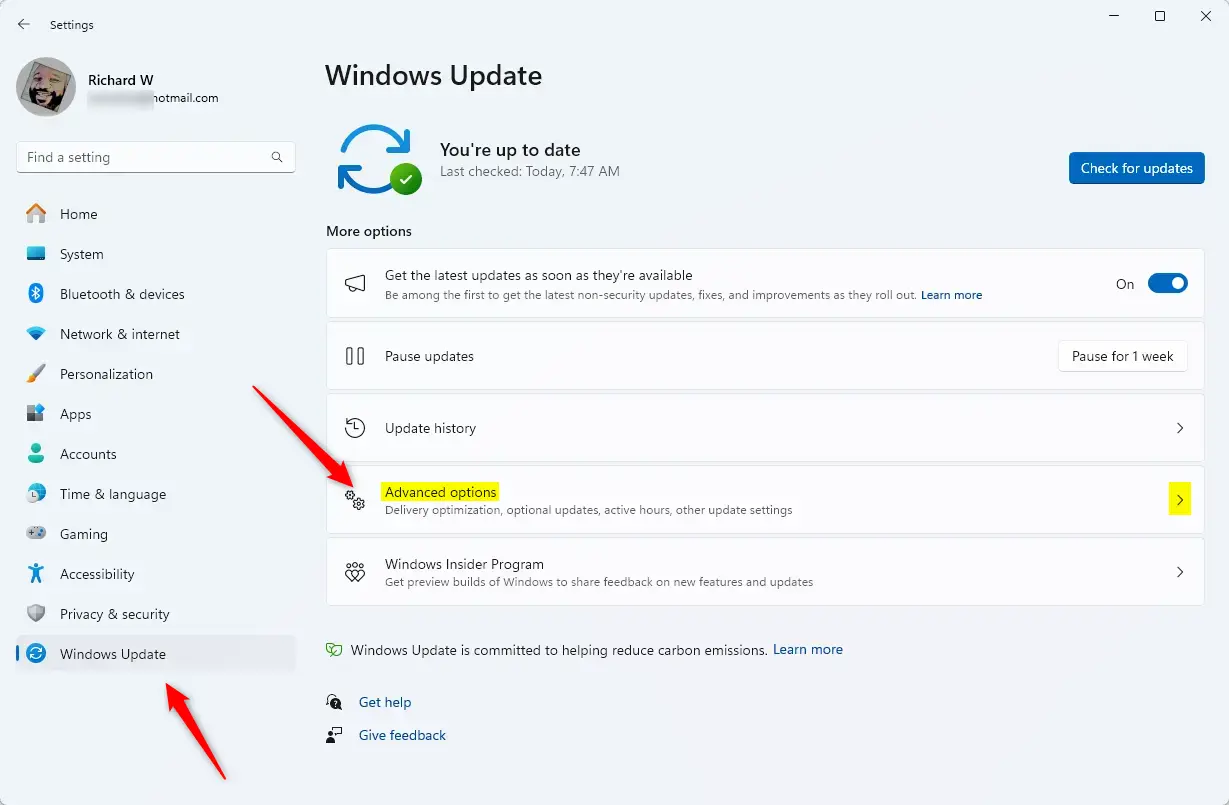This screenshot has height=805, width=1229.
Task: Click the Get help icon
Action: coord(333,702)
